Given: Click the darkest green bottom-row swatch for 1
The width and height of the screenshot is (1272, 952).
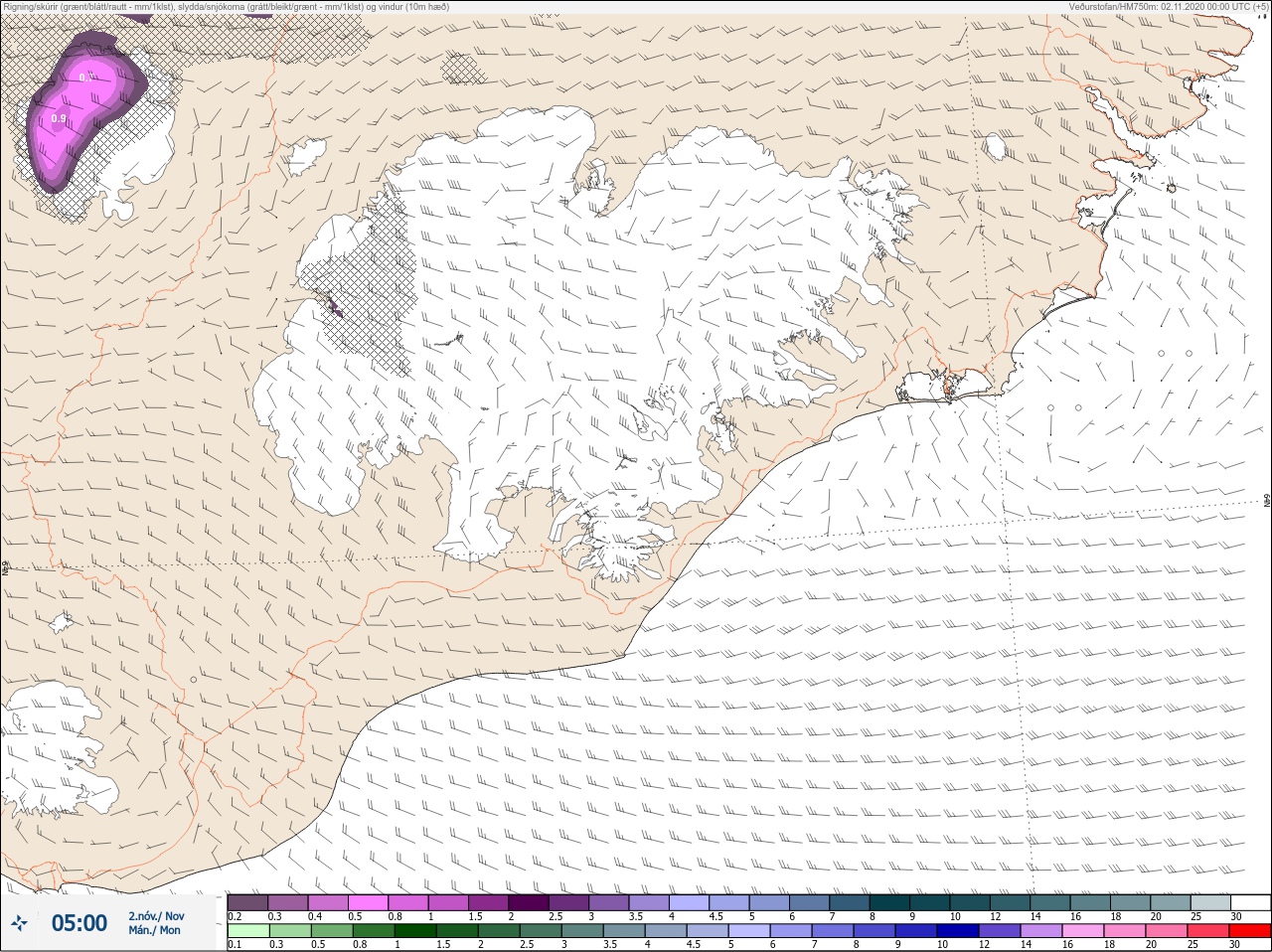Looking at the screenshot, I should pyautogui.click(x=414, y=931).
